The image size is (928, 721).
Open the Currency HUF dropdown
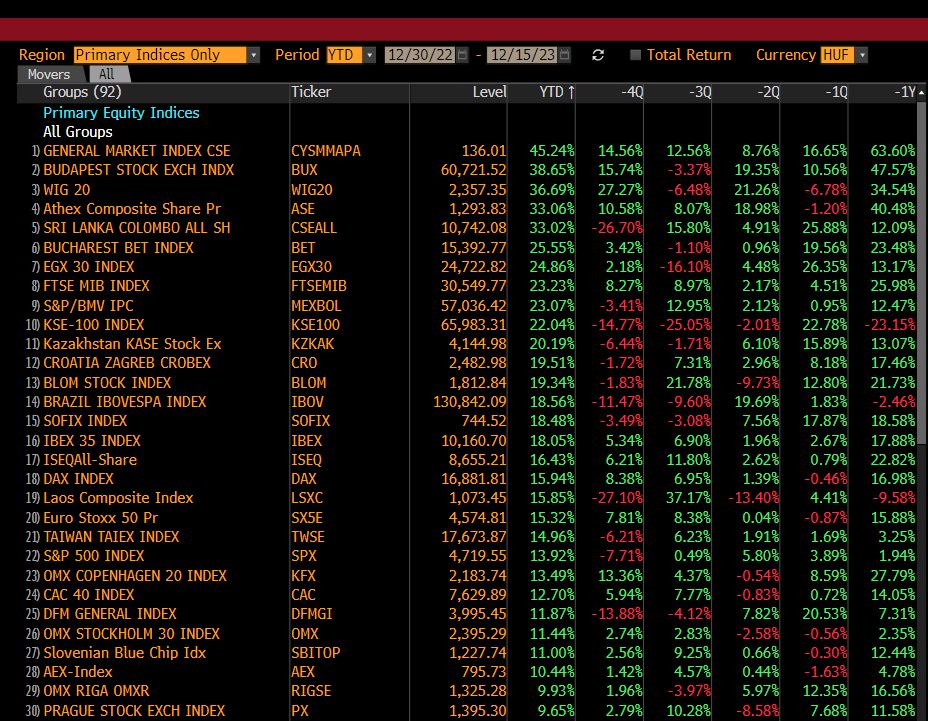(x=862, y=55)
